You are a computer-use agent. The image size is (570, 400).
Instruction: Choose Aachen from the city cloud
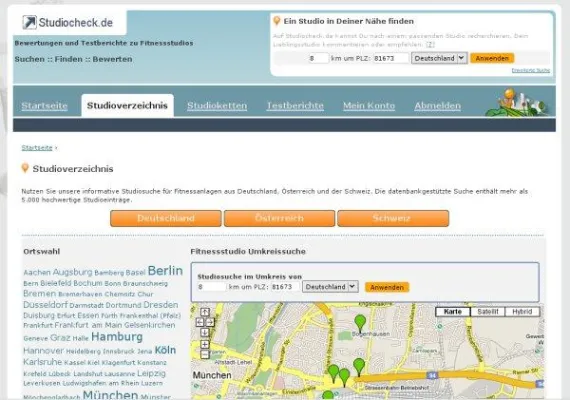click(37, 272)
